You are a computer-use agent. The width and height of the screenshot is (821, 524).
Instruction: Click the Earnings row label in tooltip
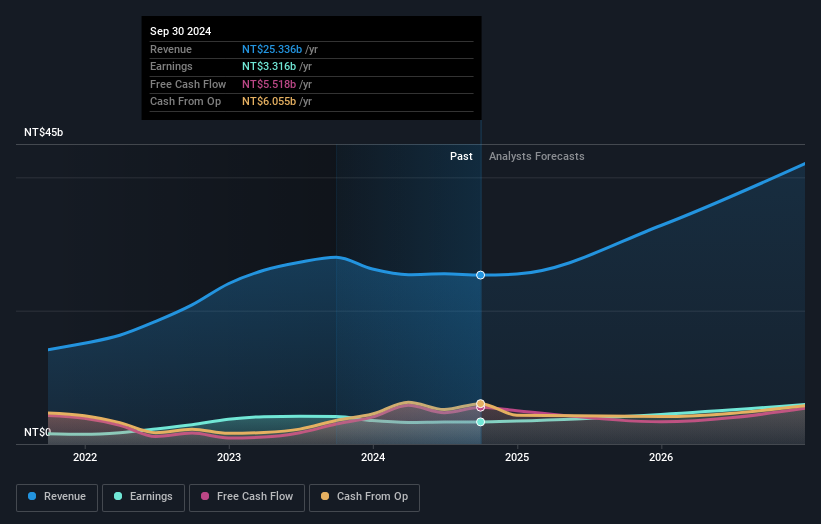(171, 66)
